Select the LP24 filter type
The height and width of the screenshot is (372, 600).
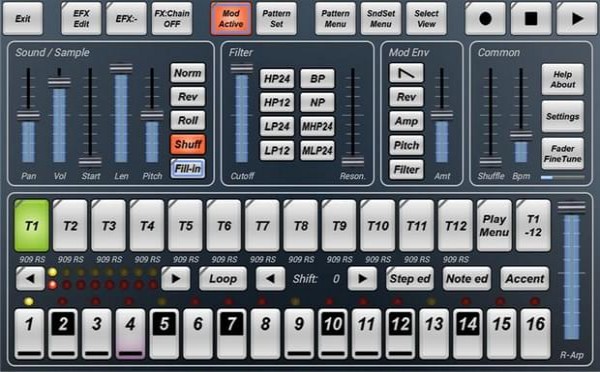pyautogui.click(x=277, y=126)
